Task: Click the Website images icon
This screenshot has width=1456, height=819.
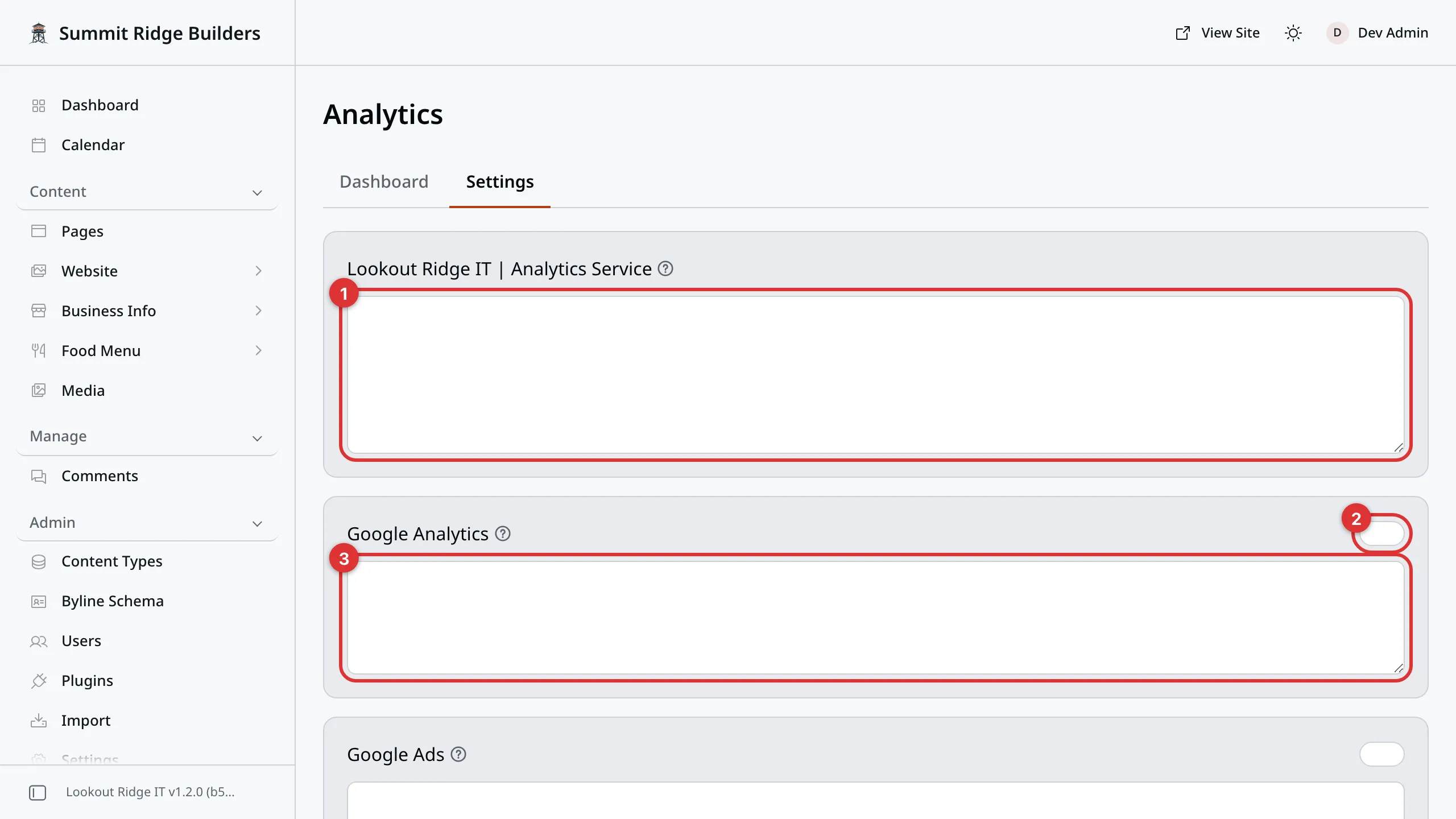Action: pos(39,271)
